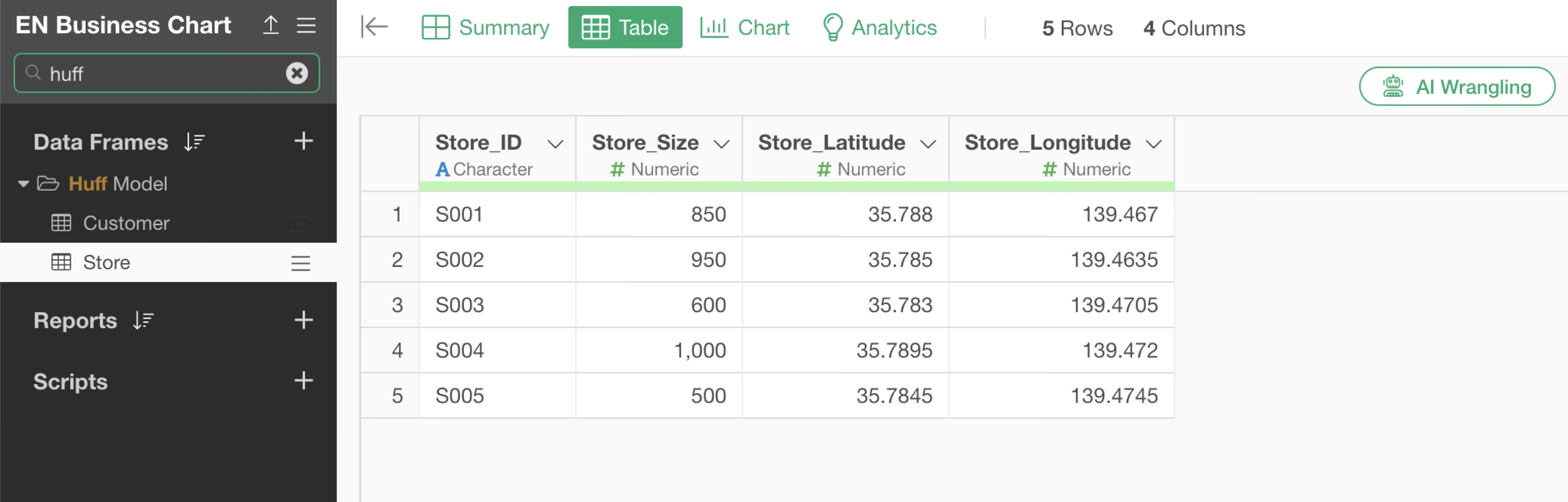The height and width of the screenshot is (502, 1568).
Task: Click the project export upload icon
Action: (x=271, y=25)
